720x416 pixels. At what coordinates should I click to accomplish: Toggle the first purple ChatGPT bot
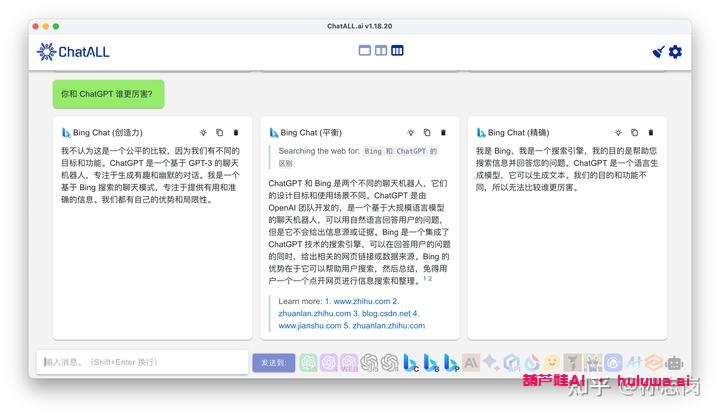pos(329,363)
